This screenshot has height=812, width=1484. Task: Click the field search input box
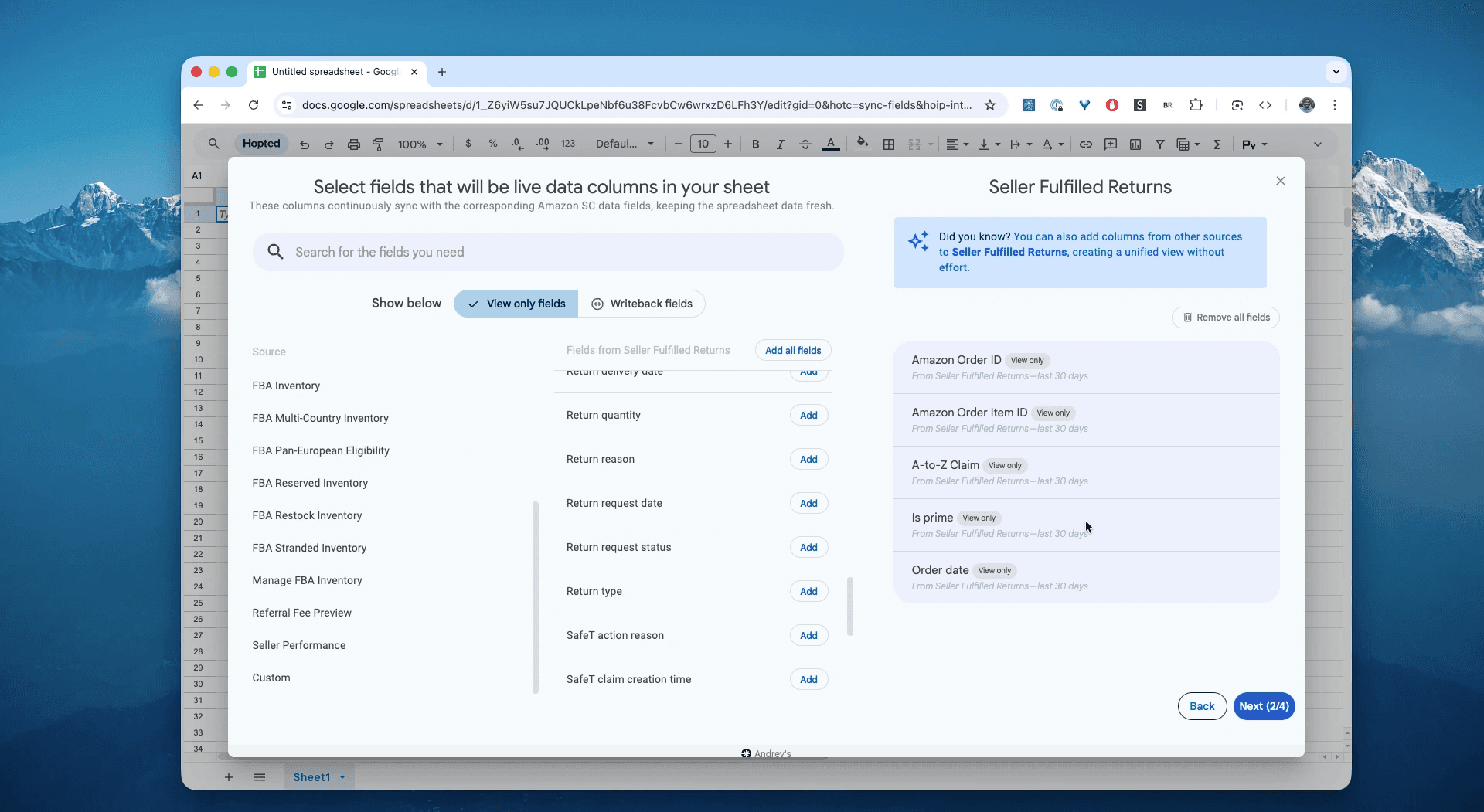click(x=548, y=252)
